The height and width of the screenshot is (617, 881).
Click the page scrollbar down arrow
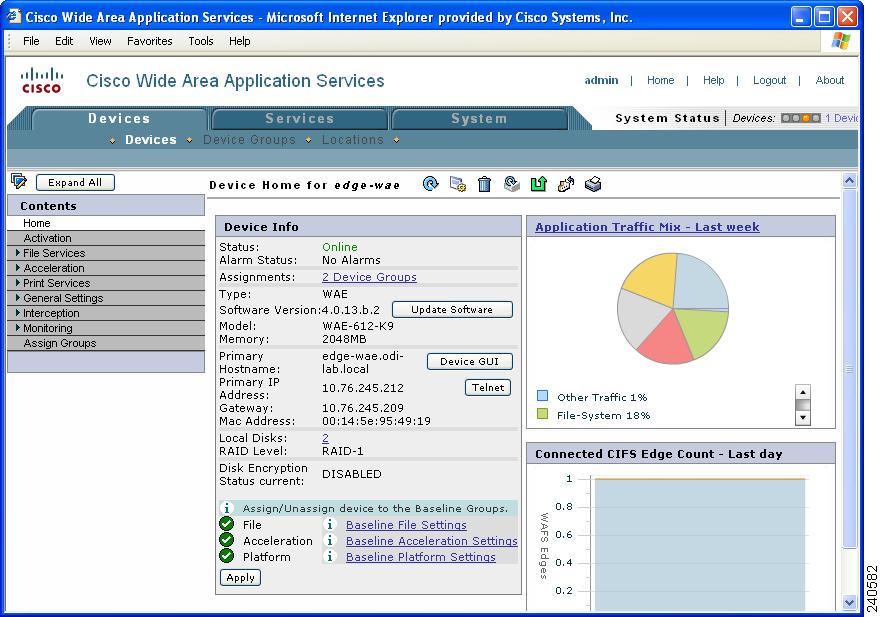tap(849, 602)
